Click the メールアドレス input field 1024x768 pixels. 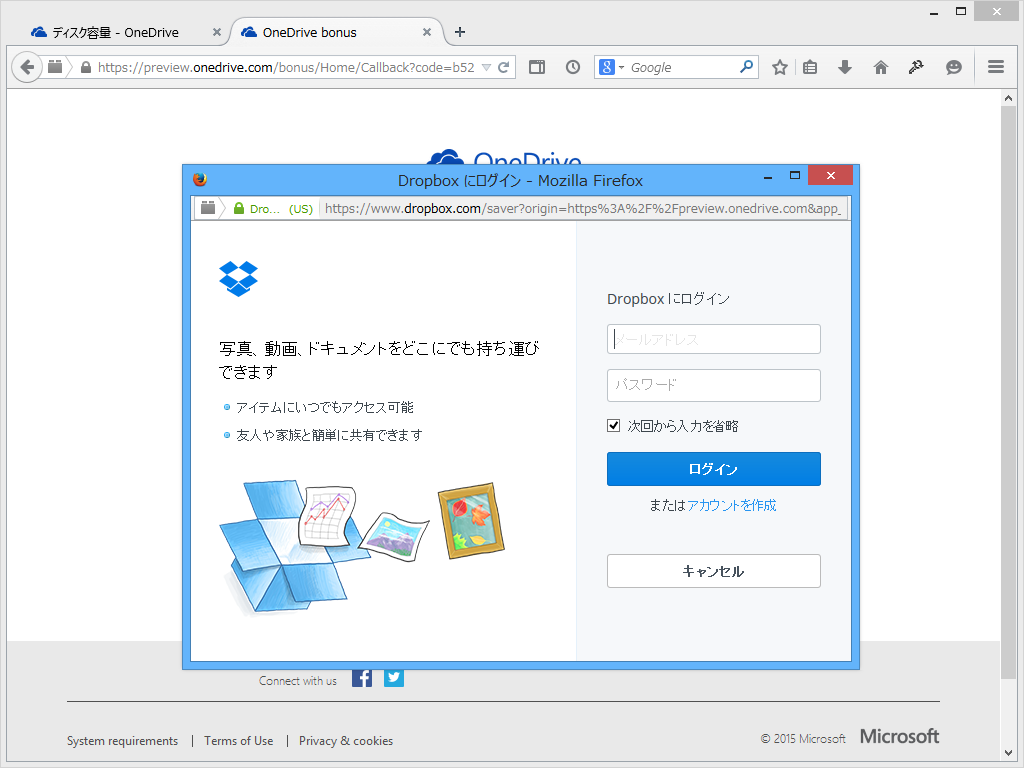point(713,339)
